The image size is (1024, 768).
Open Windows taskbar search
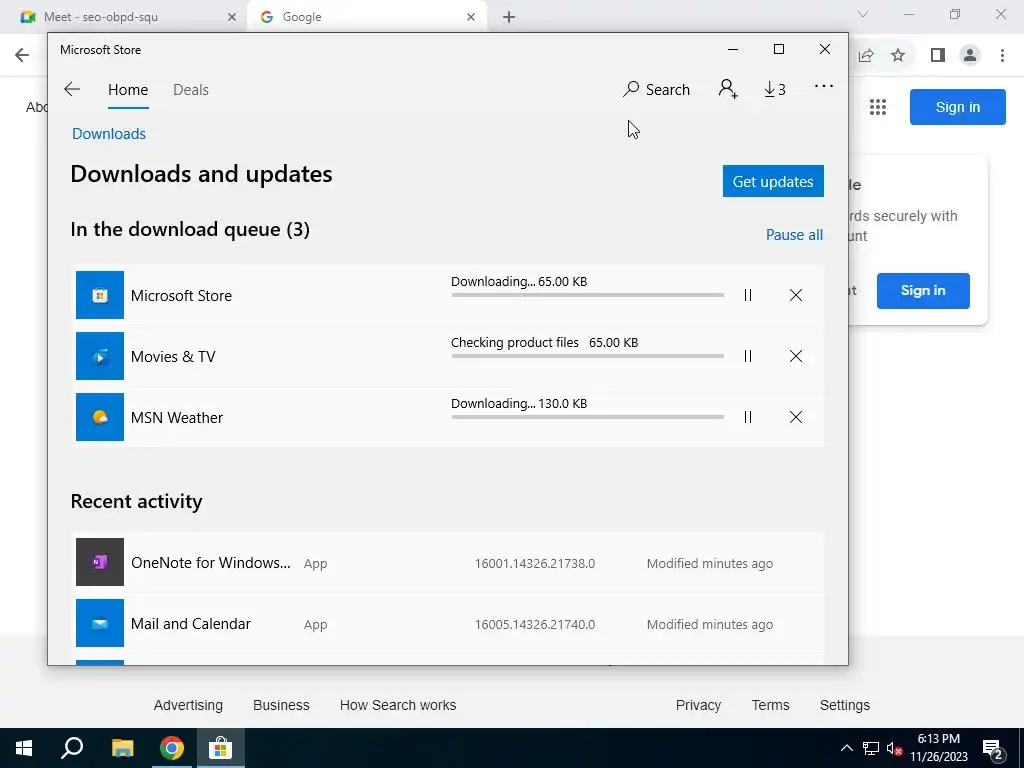pyautogui.click(x=72, y=748)
